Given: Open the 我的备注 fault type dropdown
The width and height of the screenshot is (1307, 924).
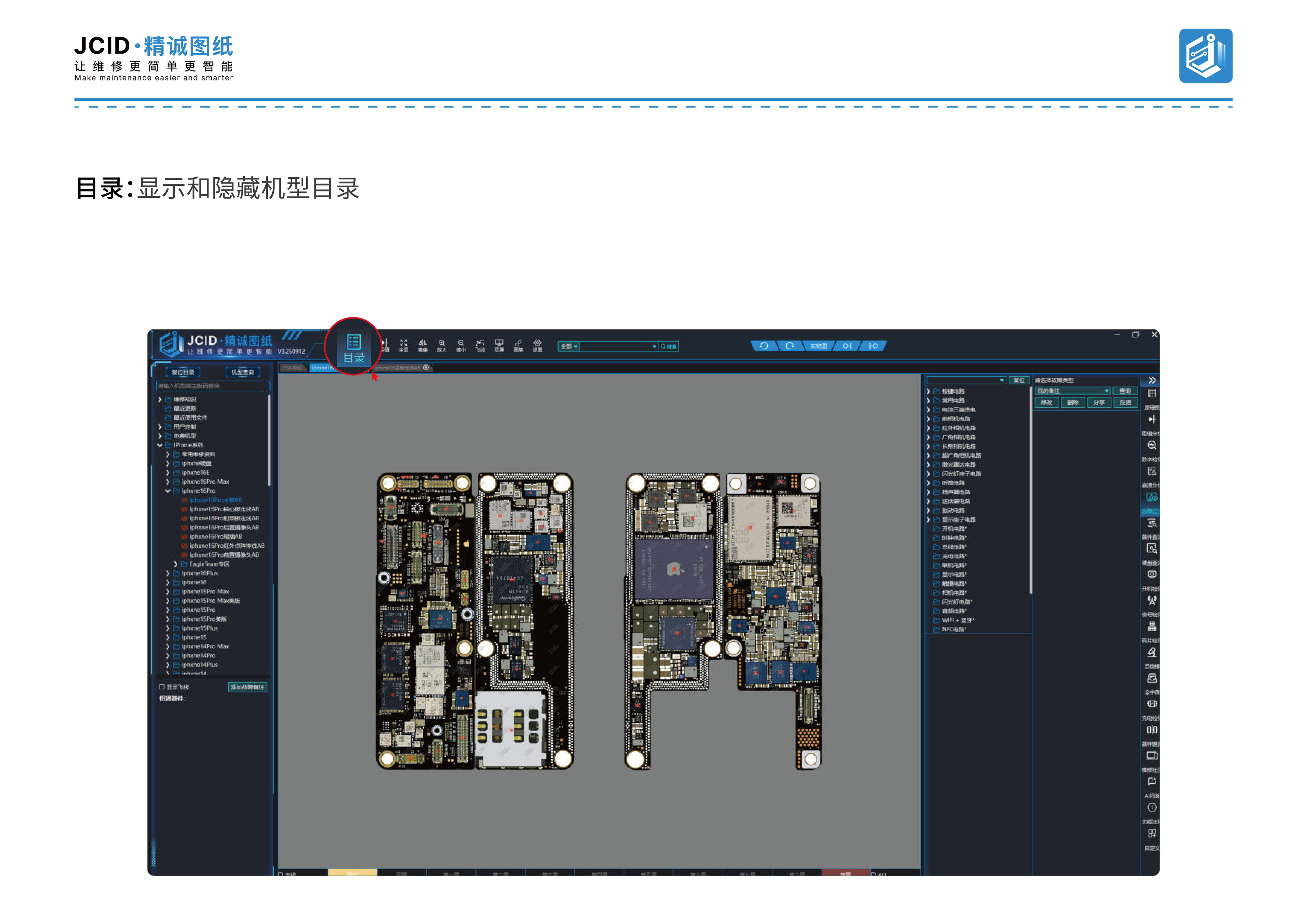Looking at the screenshot, I should [x=1072, y=391].
